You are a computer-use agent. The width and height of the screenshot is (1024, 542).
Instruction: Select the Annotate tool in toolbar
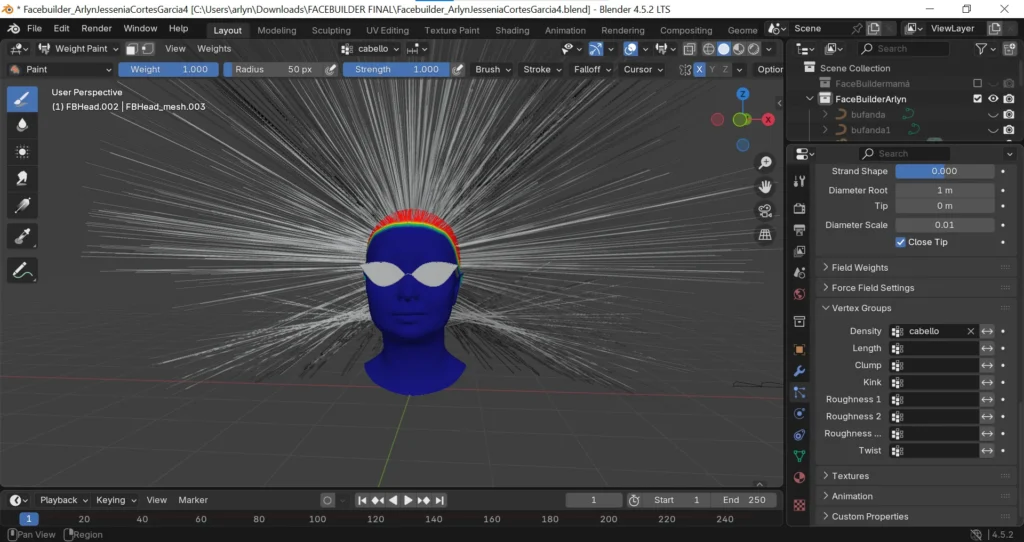(22, 269)
